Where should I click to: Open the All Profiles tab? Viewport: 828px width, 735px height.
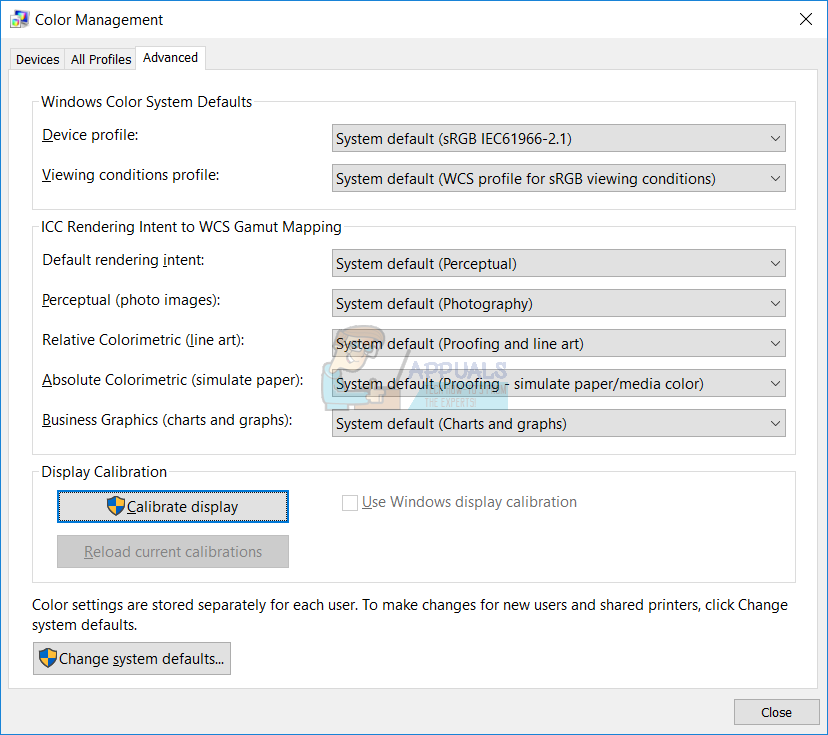pyautogui.click(x=101, y=59)
